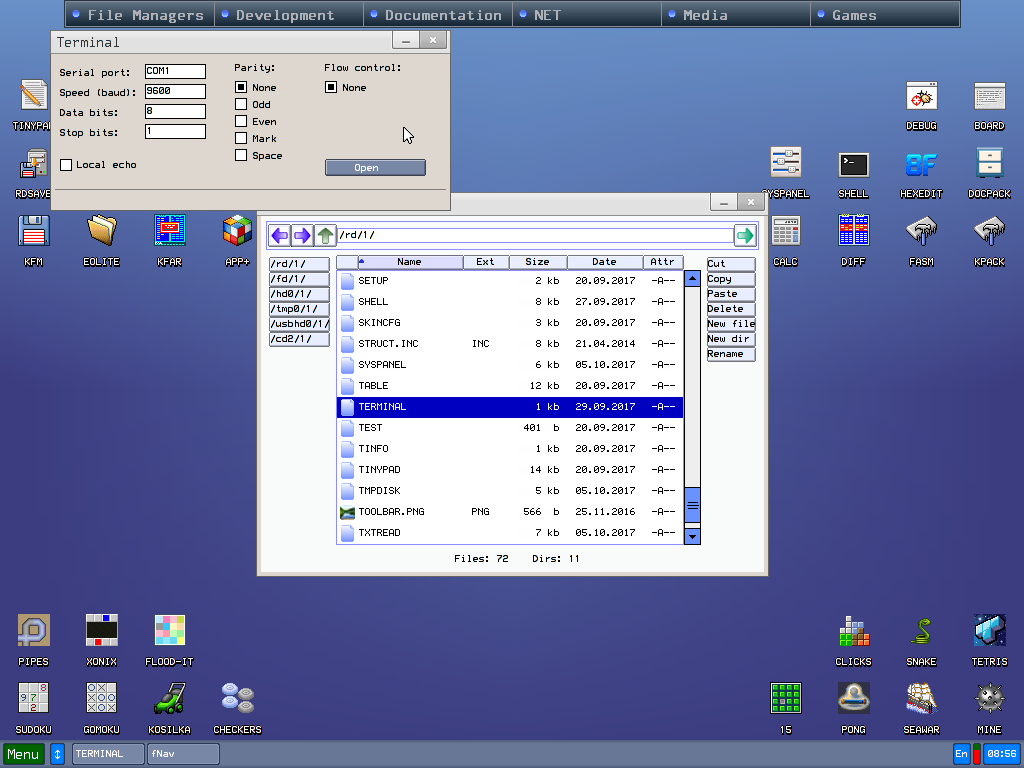Open the Games panel menu
Viewport: 1024px width, 768px height.
pyautogui.click(x=854, y=15)
